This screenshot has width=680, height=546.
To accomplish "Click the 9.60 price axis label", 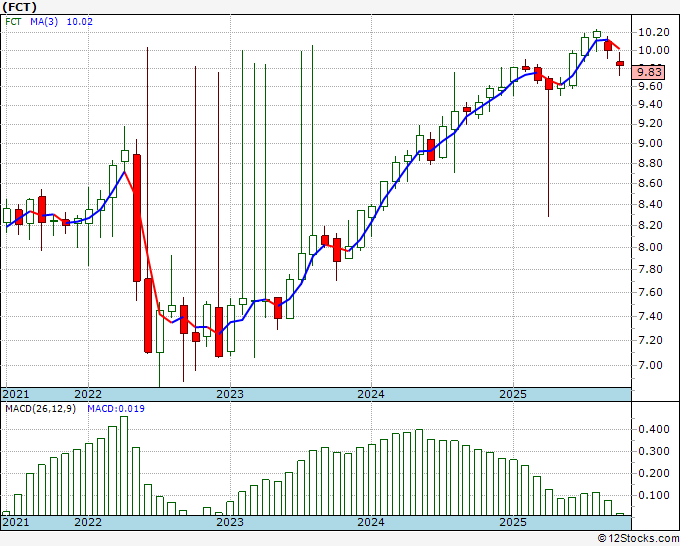I will coord(650,86).
